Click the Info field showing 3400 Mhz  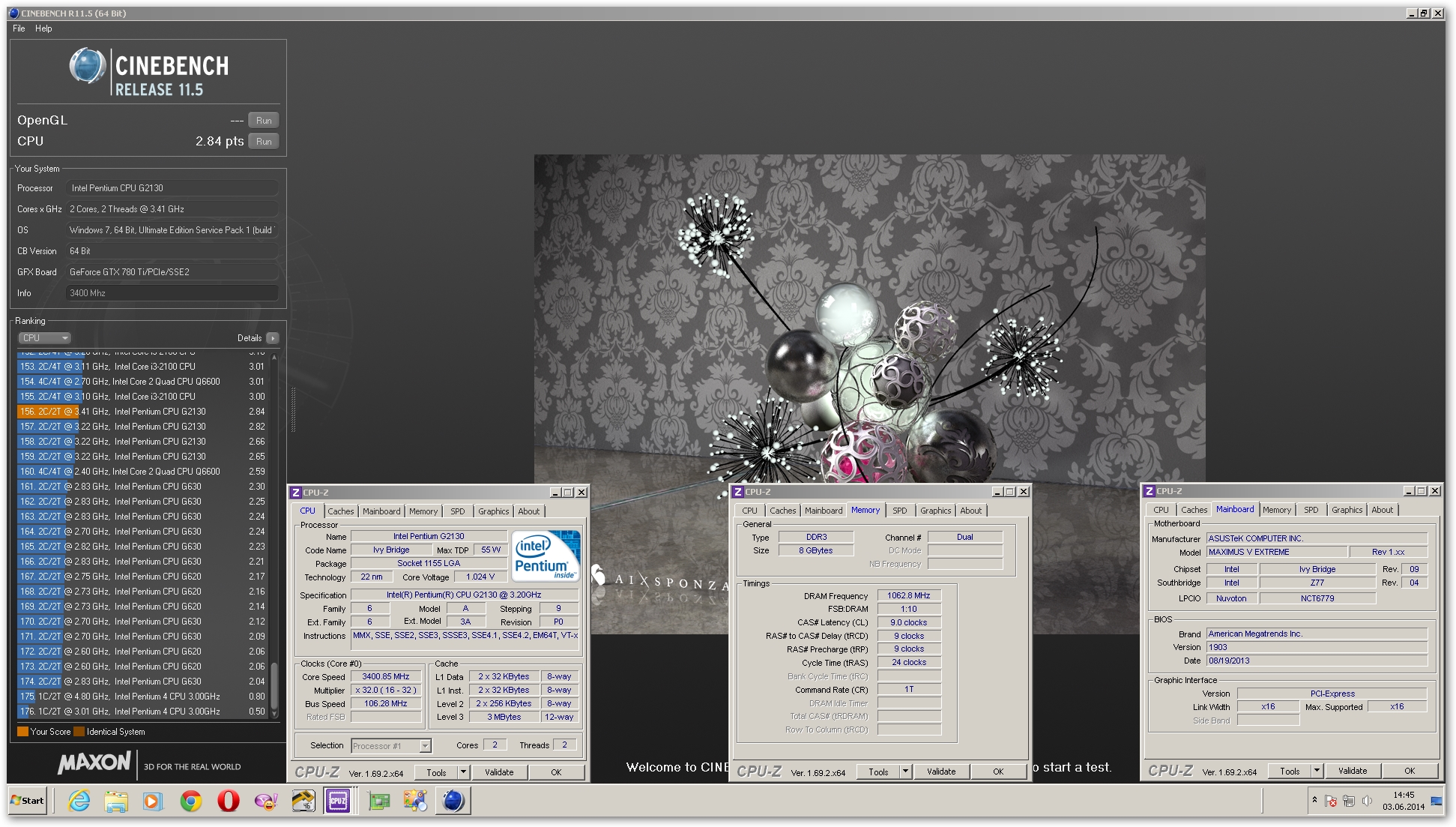[172, 293]
